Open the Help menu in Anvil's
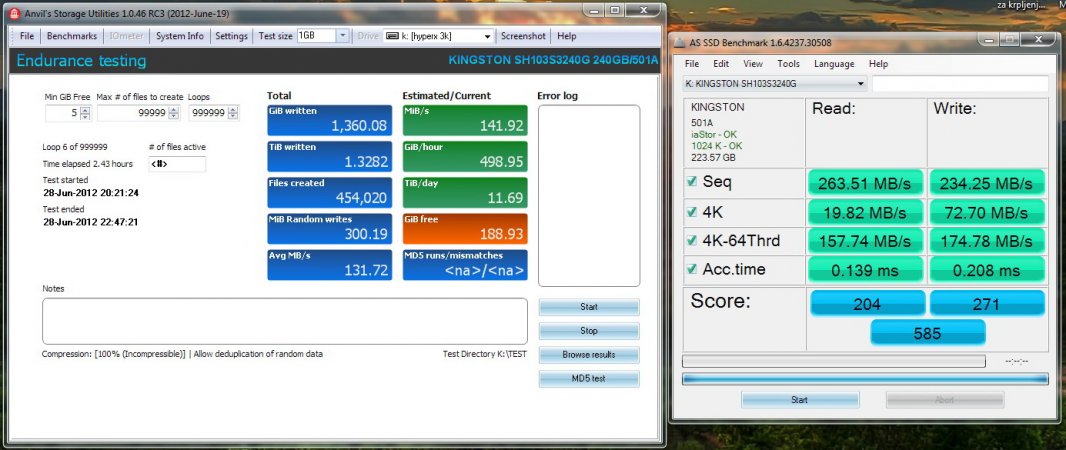The height and width of the screenshot is (450, 1066). point(566,36)
